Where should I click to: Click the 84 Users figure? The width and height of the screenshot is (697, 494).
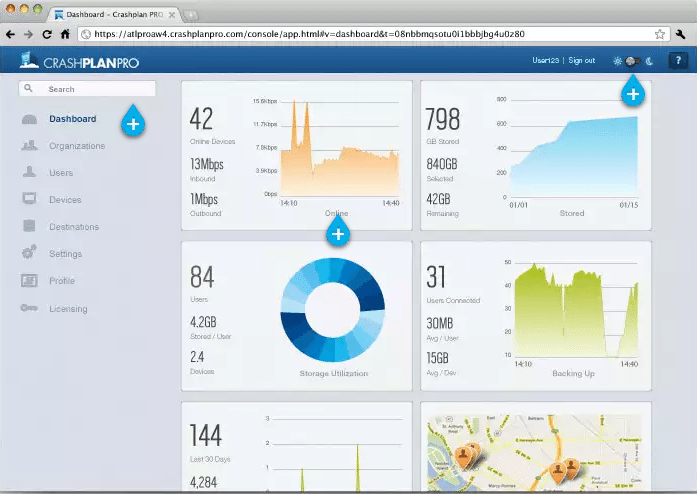click(202, 277)
